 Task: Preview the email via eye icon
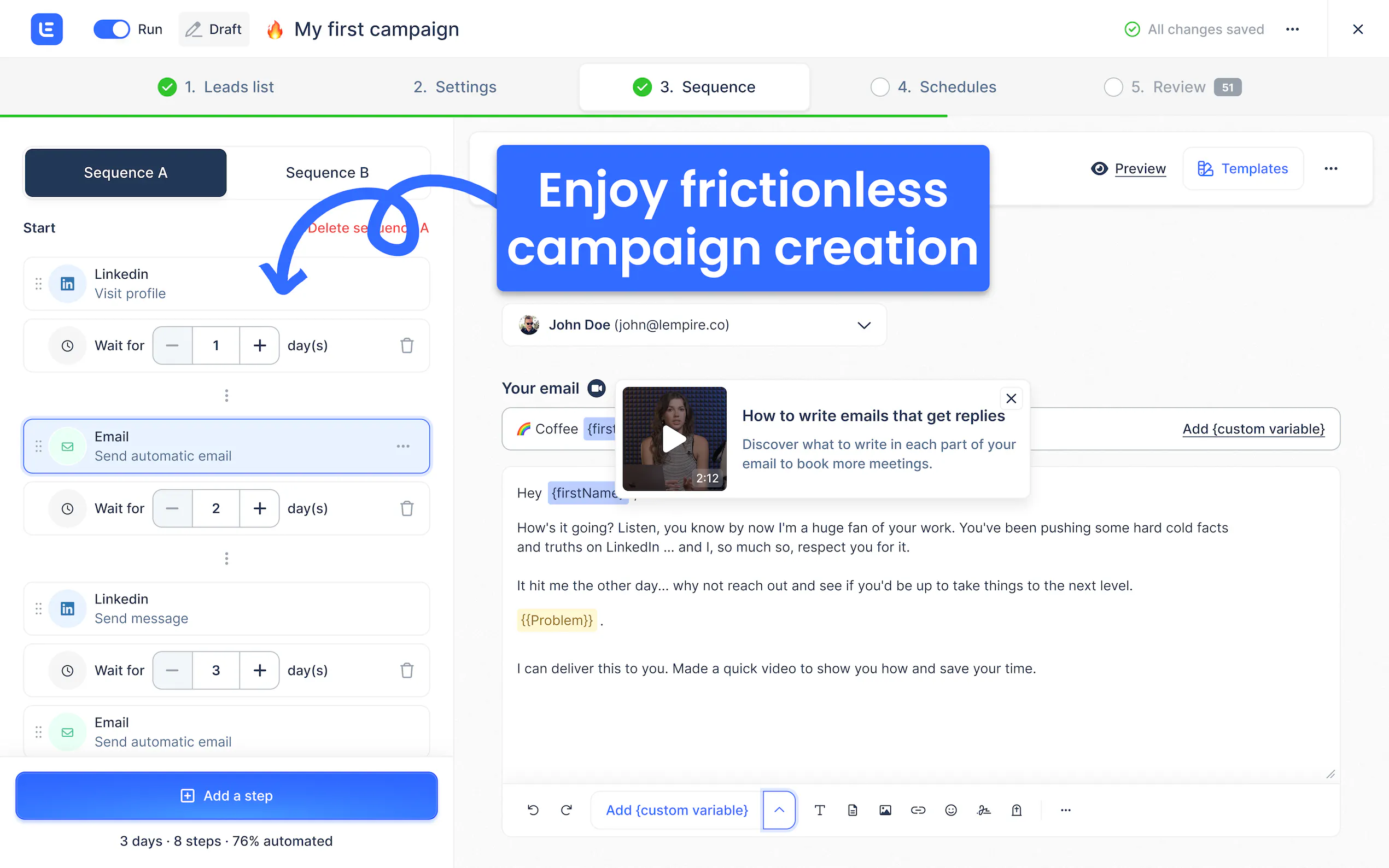[x=1099, y=169]
